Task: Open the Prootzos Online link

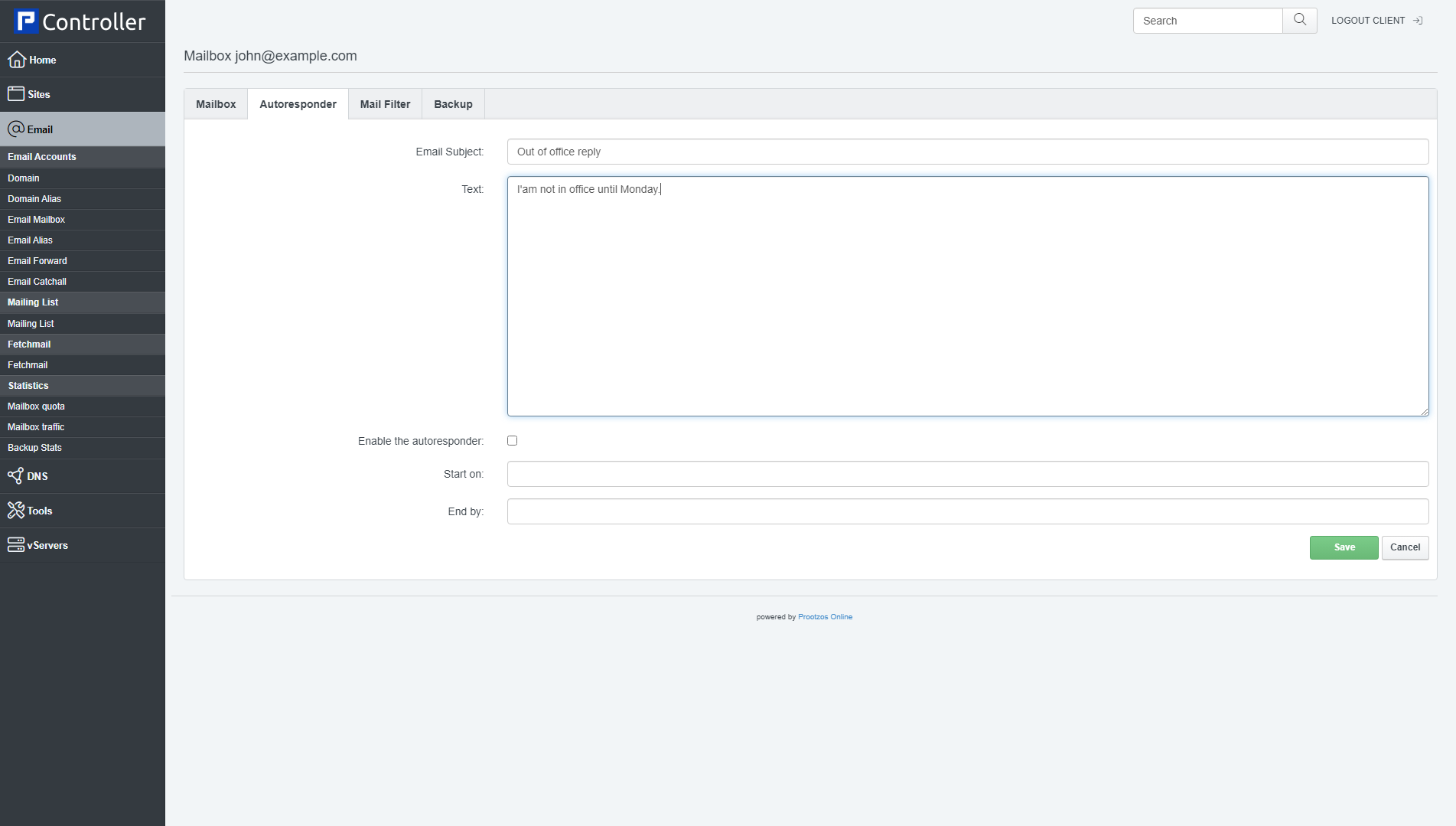Action: point(825,616)
